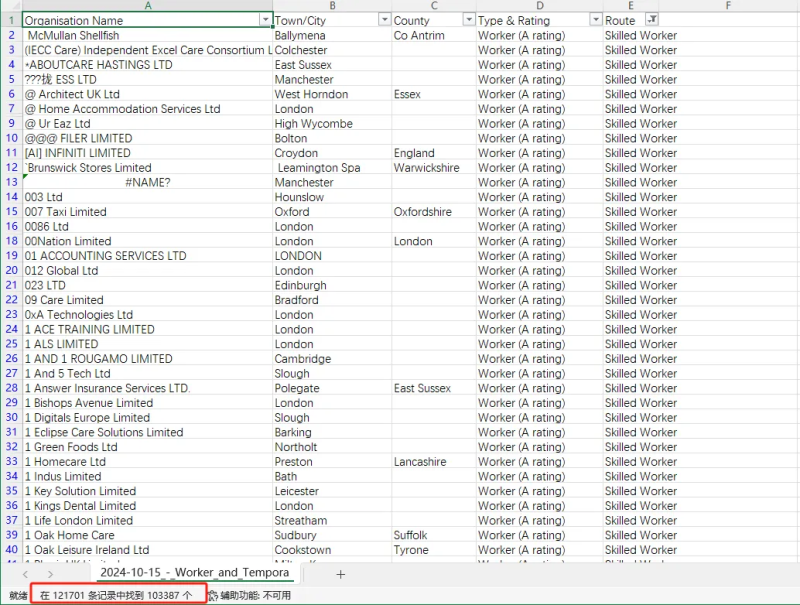The width and height of the screenshot is (800, 605).
Task: Select the Polegate town cell
Action: [332, 388]
